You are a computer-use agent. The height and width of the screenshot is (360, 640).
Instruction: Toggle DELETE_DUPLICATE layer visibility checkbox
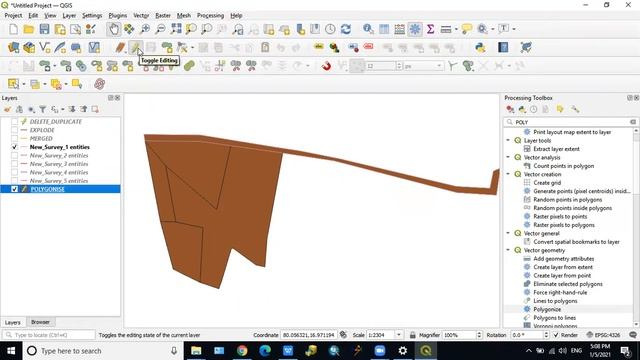(14, 122)
